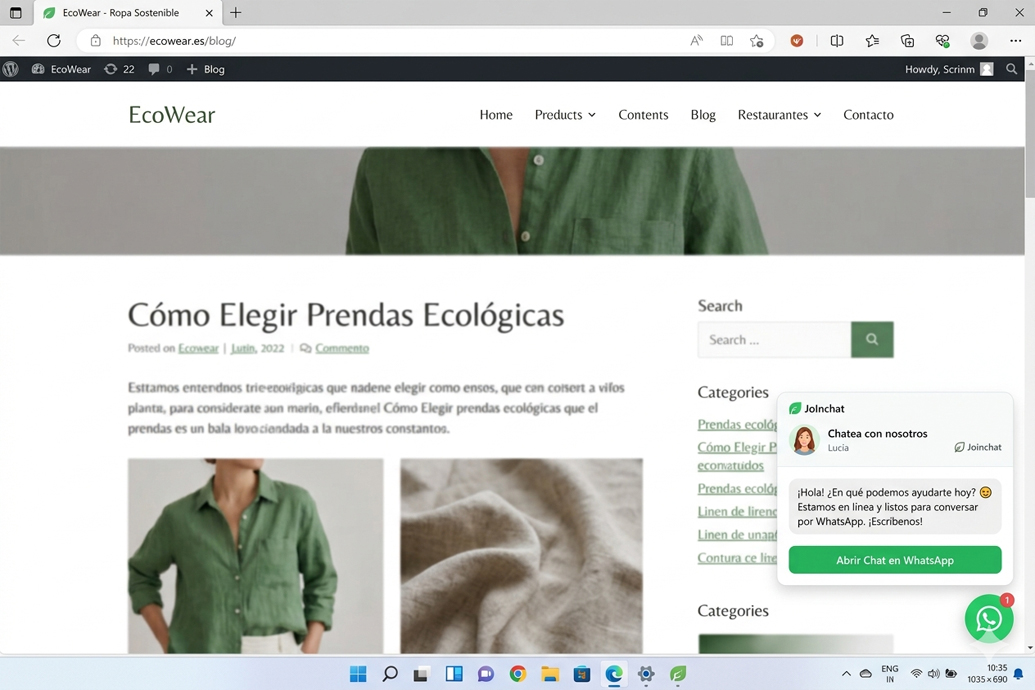Image resolution: width=1035 pixels, height=690 pixels.
Task: Click the admin bar search magnifier
Action: (1011, 69)
